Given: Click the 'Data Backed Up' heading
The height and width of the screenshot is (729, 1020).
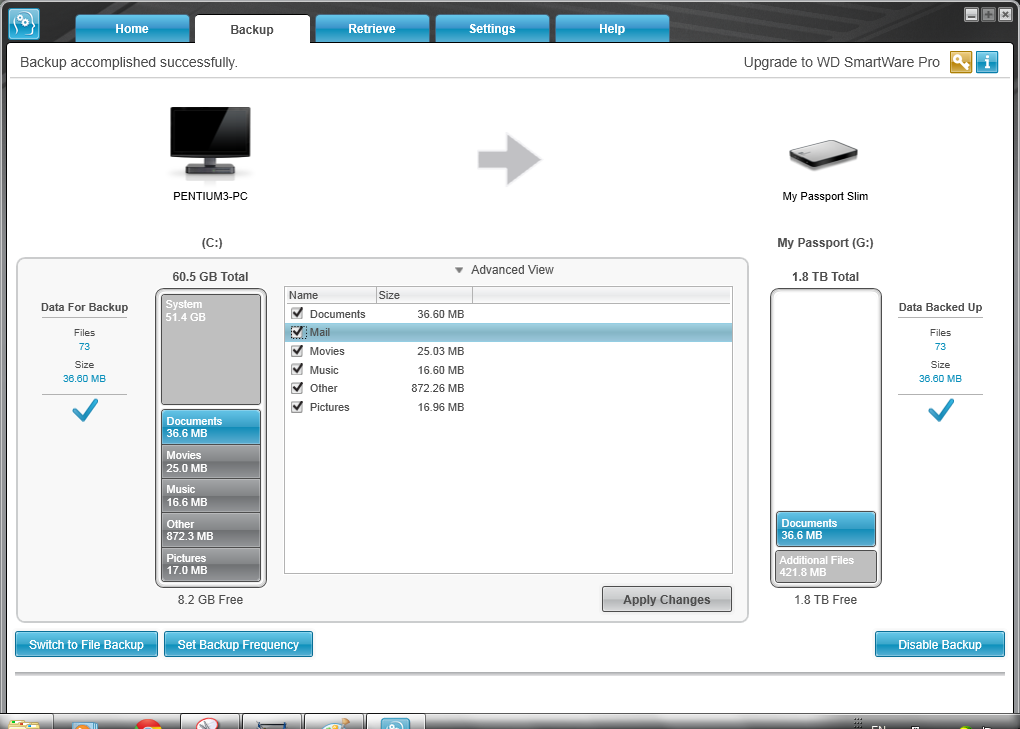Looking at the screenshot, I should [941, 307].
